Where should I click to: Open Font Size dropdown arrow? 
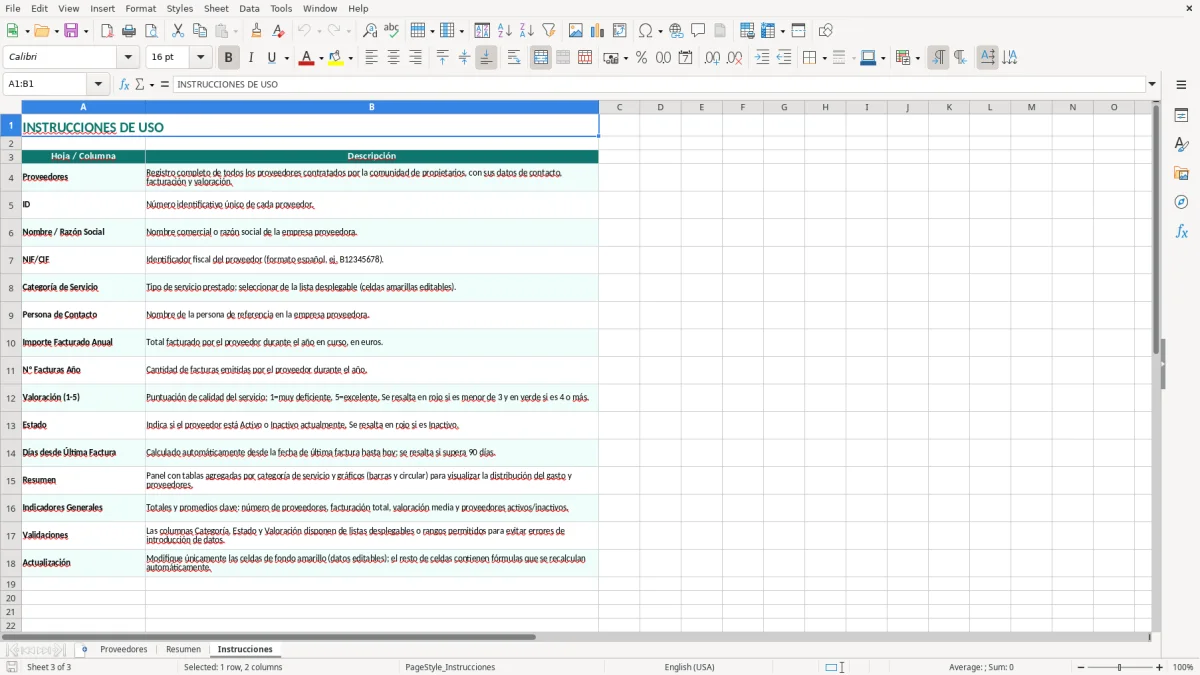click(201, 58)
